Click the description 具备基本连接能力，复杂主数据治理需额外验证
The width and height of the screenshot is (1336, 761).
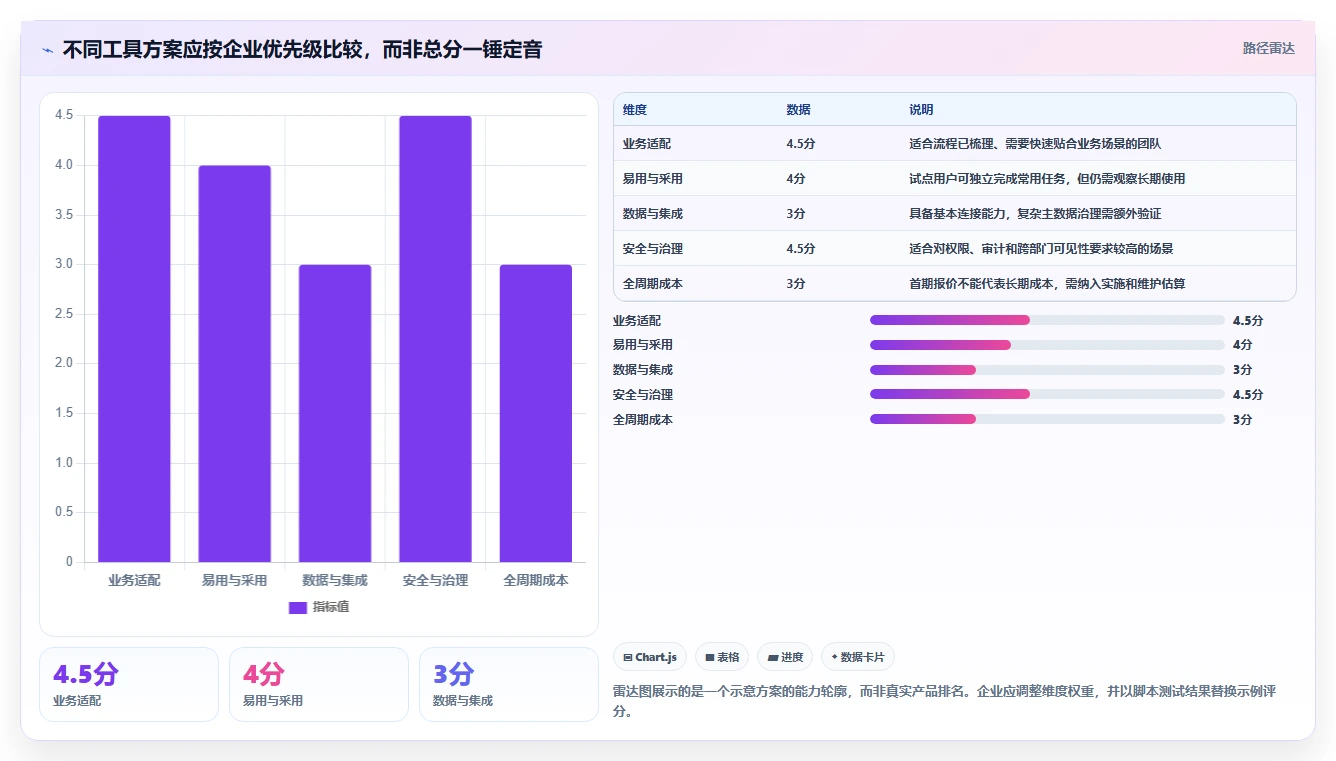point(1035,214)
